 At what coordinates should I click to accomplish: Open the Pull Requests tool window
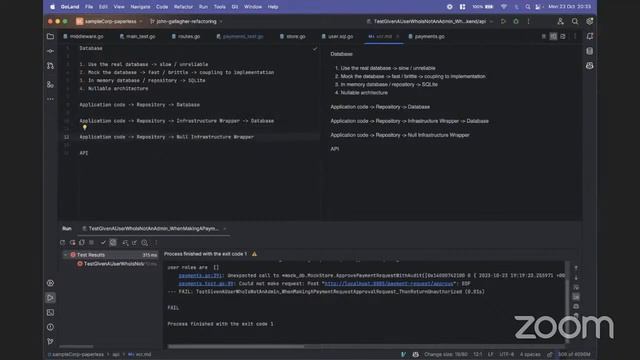pyautogui.click(x=50, y=66)
